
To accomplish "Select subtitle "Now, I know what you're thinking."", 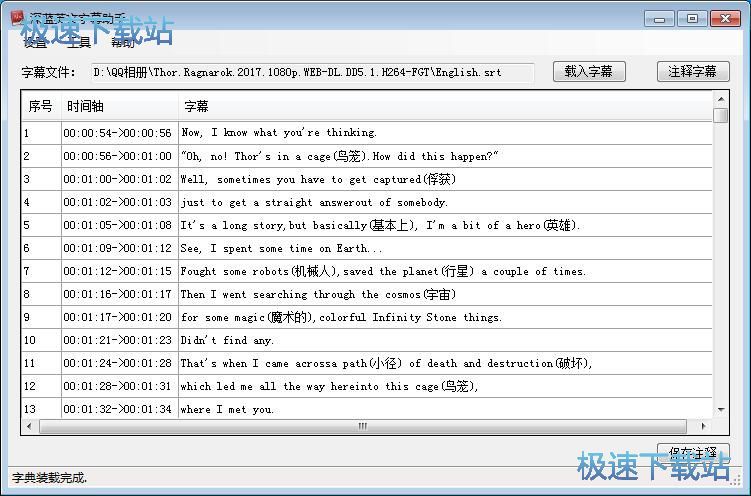I will (x=445, y=133).
